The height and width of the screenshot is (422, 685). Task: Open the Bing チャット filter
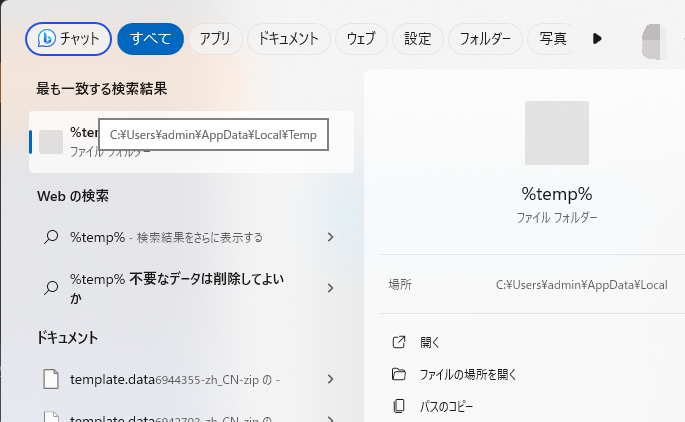[x=68, y=39]
